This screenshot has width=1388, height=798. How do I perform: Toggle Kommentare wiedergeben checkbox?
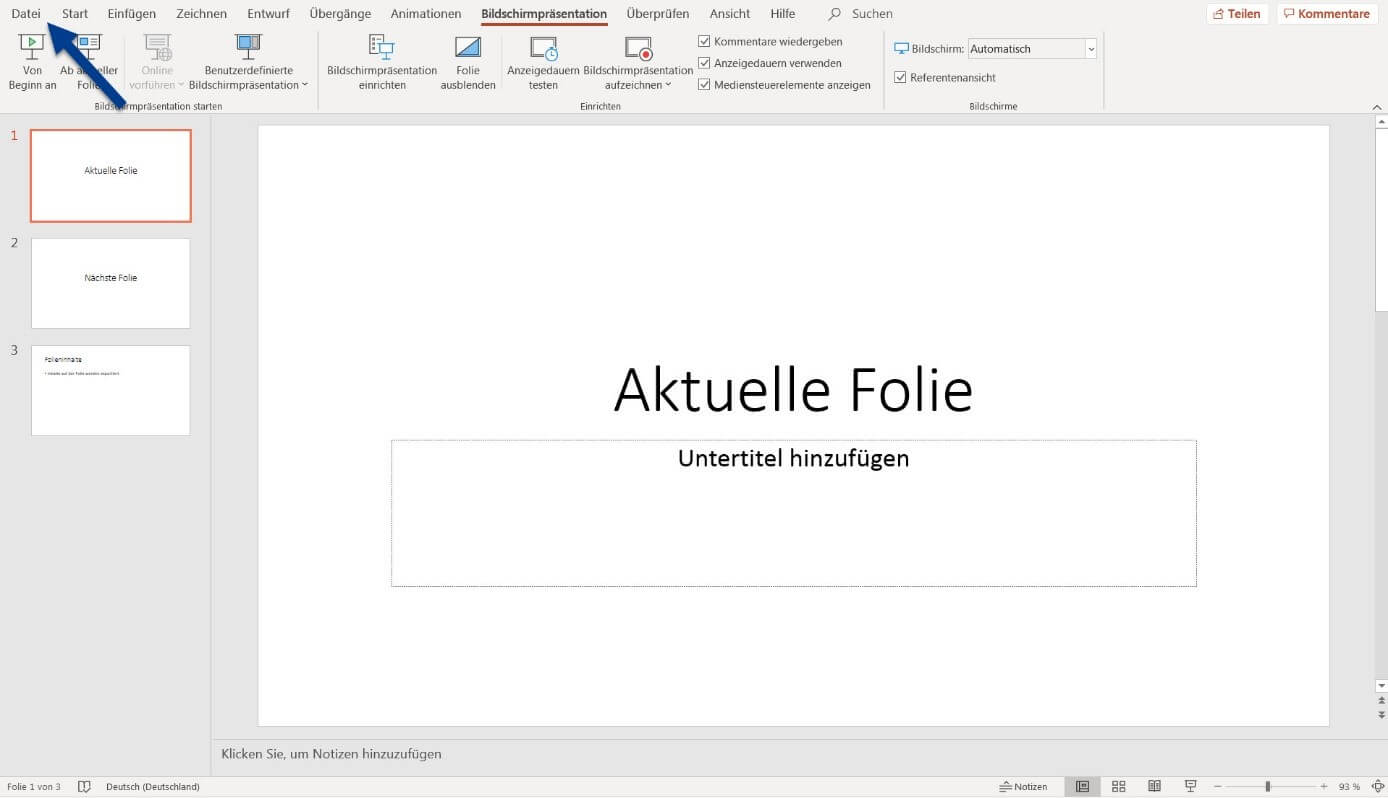coord(704,42)
